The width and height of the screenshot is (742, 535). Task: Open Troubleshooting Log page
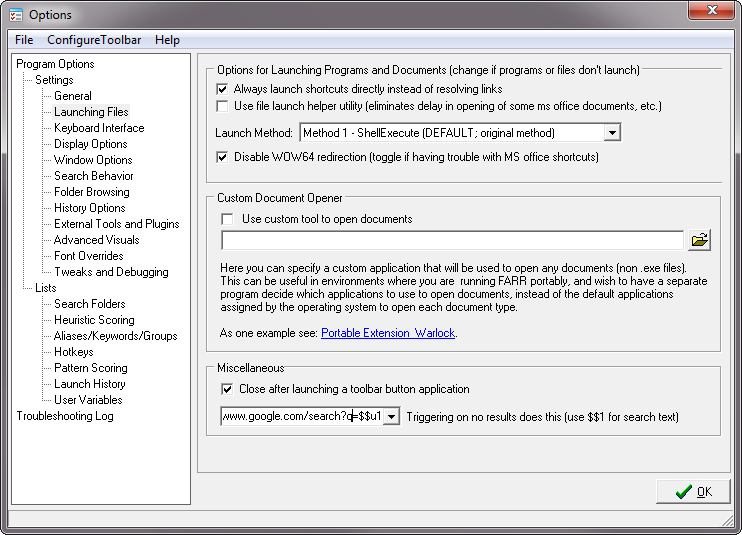pyautogui.click(x=65, y=416)
